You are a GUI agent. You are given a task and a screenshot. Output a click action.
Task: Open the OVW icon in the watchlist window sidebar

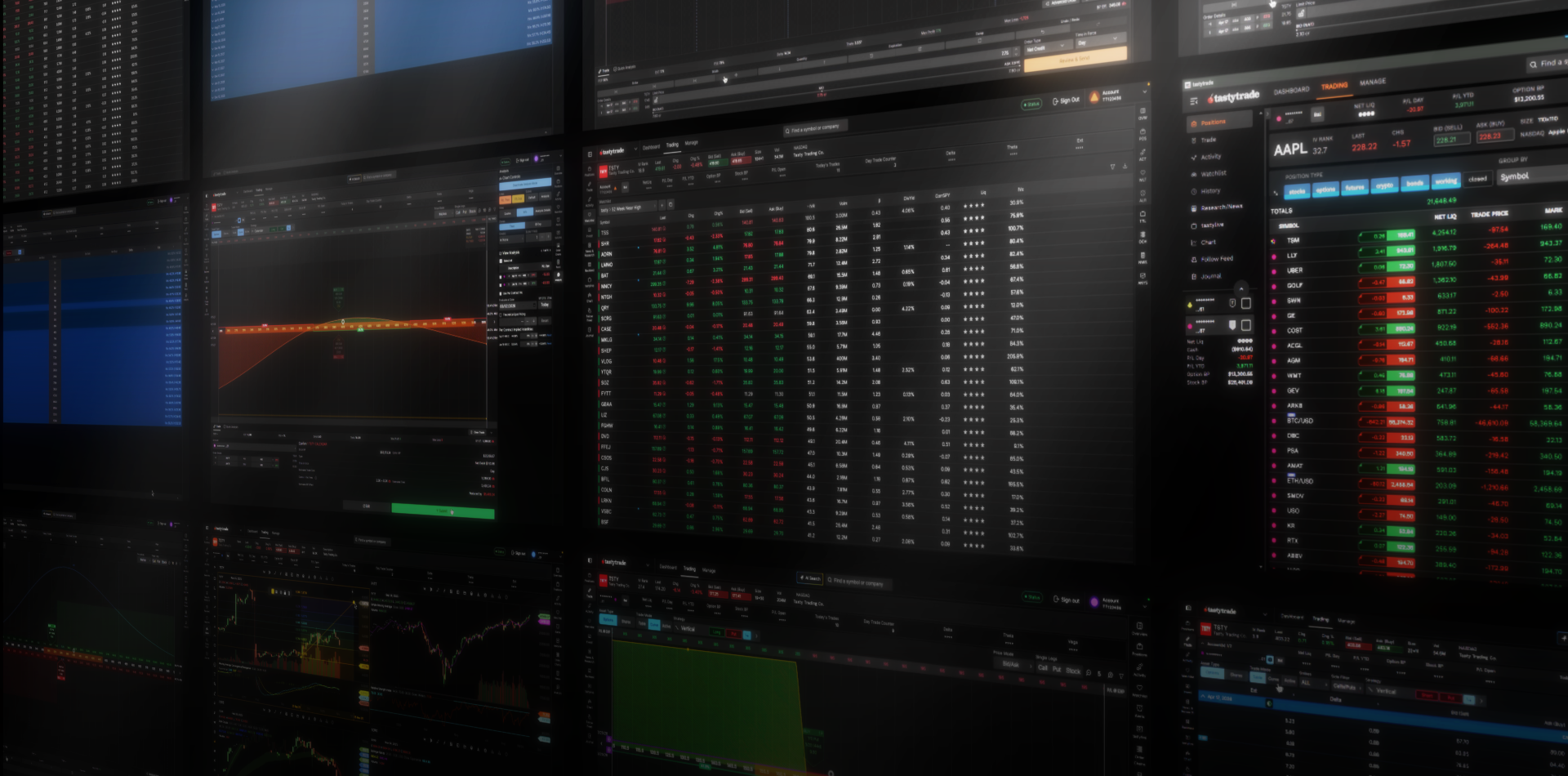[1143, 114]
